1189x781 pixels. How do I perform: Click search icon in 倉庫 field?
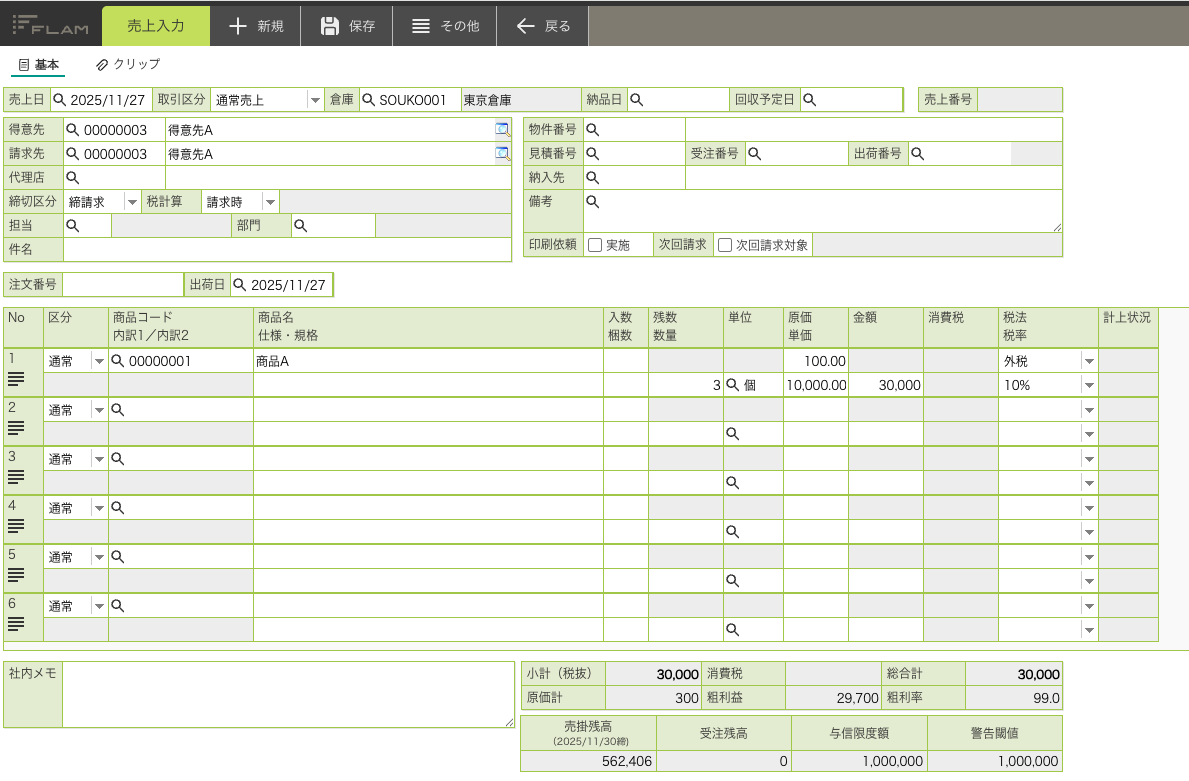tap(368, 100)
